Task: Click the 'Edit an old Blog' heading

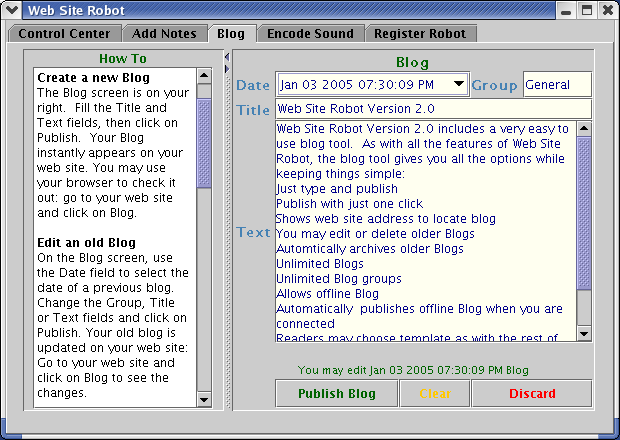Action: (x=86, y=242)
